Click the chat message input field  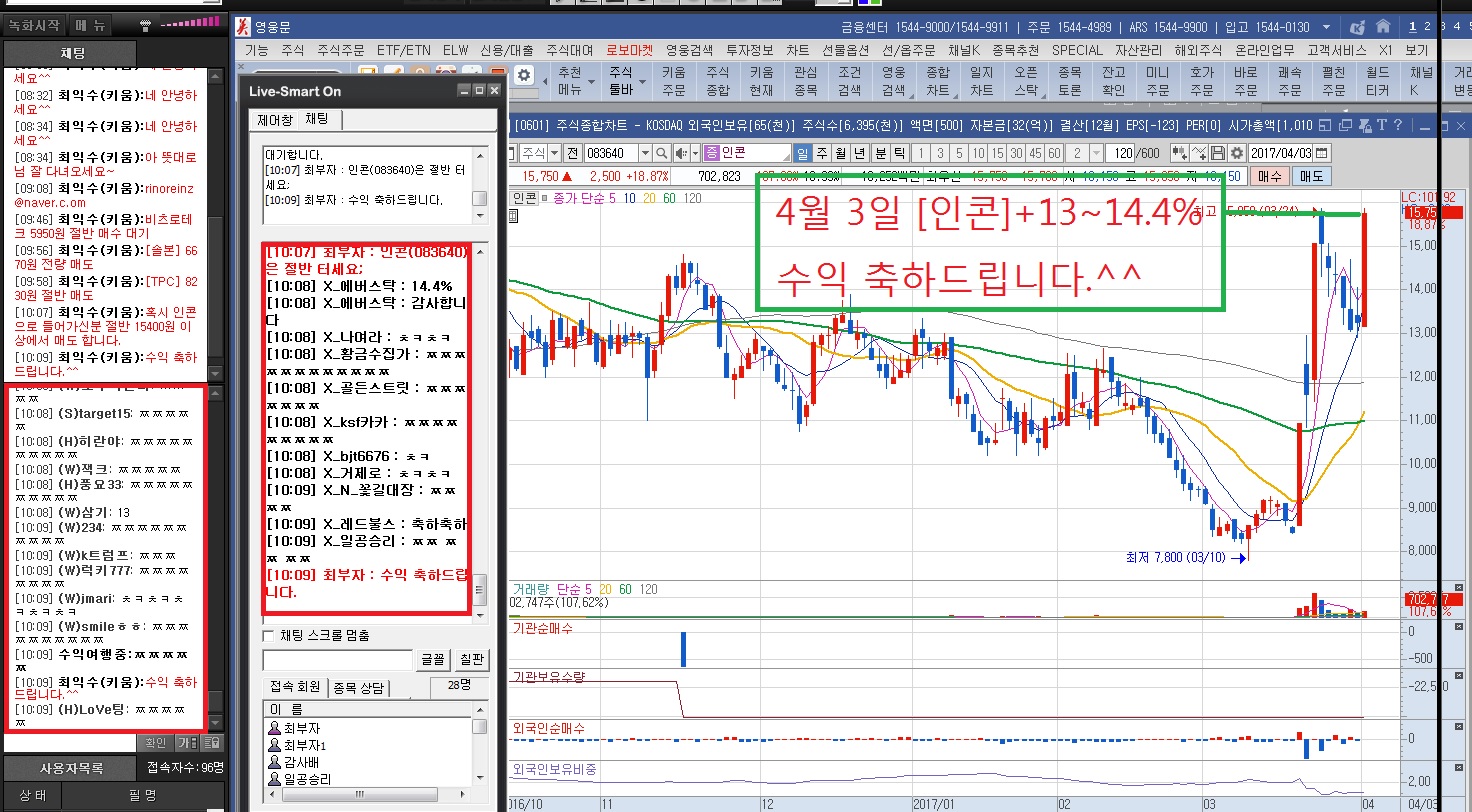click(x=337, y=660)
